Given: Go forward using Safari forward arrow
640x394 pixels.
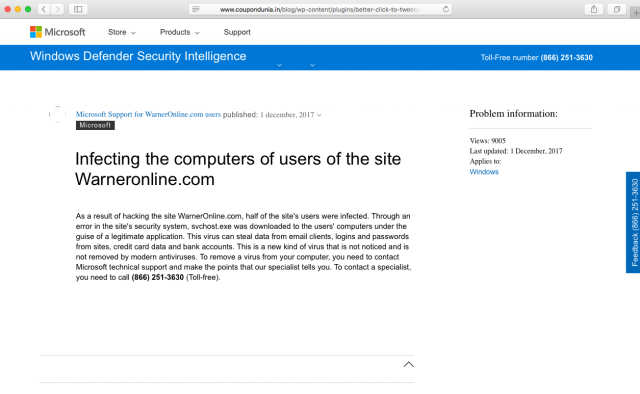Looking at the screenshot, I should 58,9.
